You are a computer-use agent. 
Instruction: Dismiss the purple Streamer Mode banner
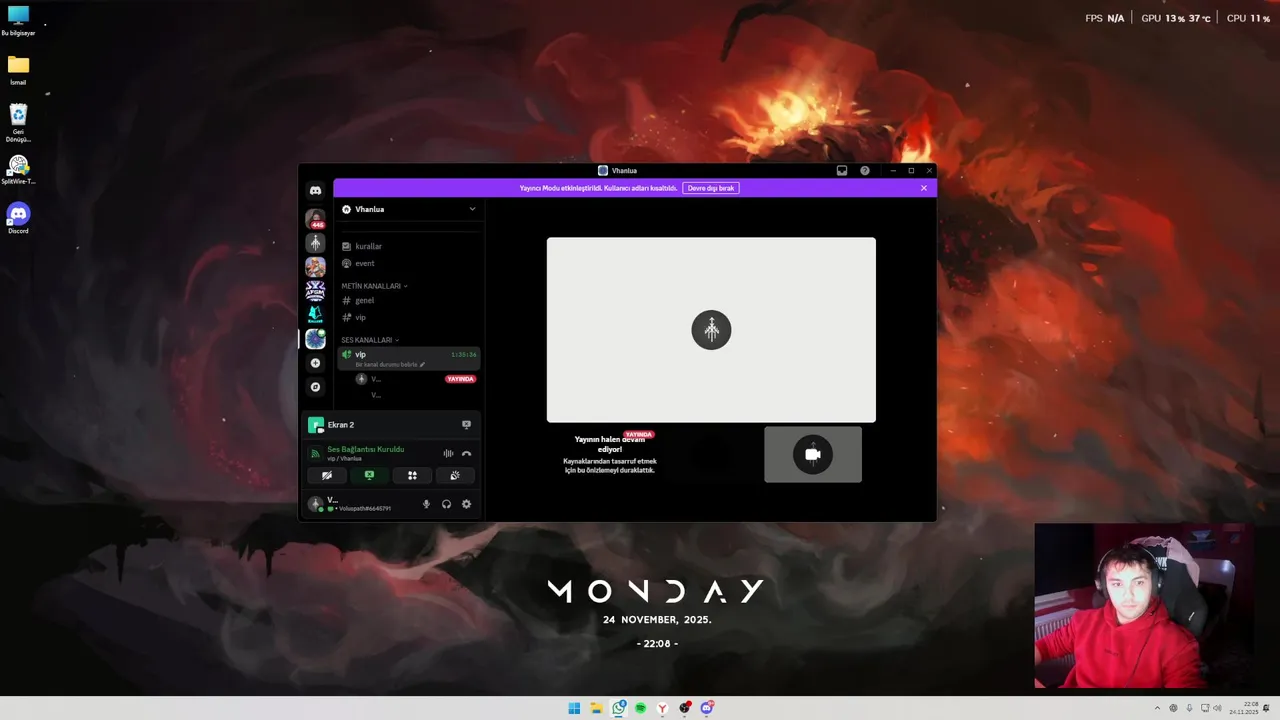[924, 188]
